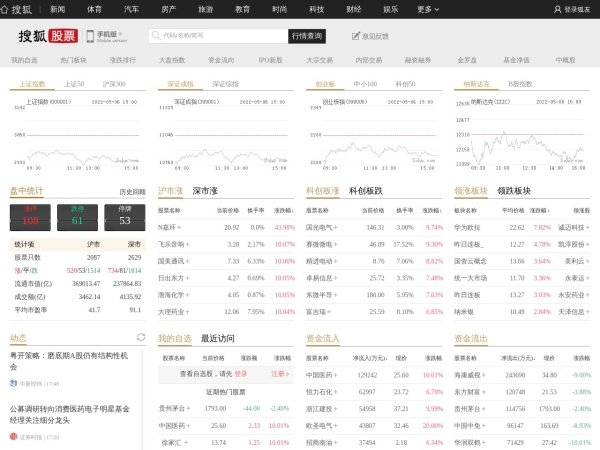Click the 行情查询 button
The image size is (600, 450).
pyautogui.click(x=307, y=36)
